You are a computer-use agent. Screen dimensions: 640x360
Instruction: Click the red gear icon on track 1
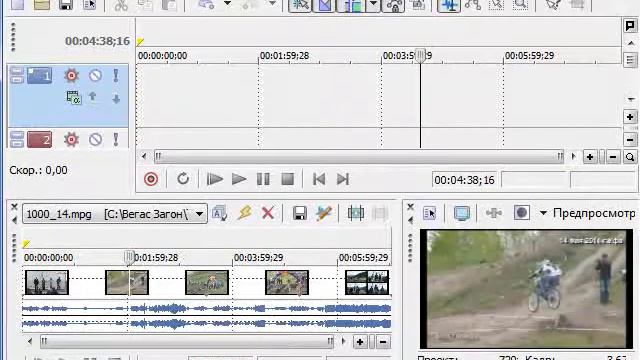point(71,76)
